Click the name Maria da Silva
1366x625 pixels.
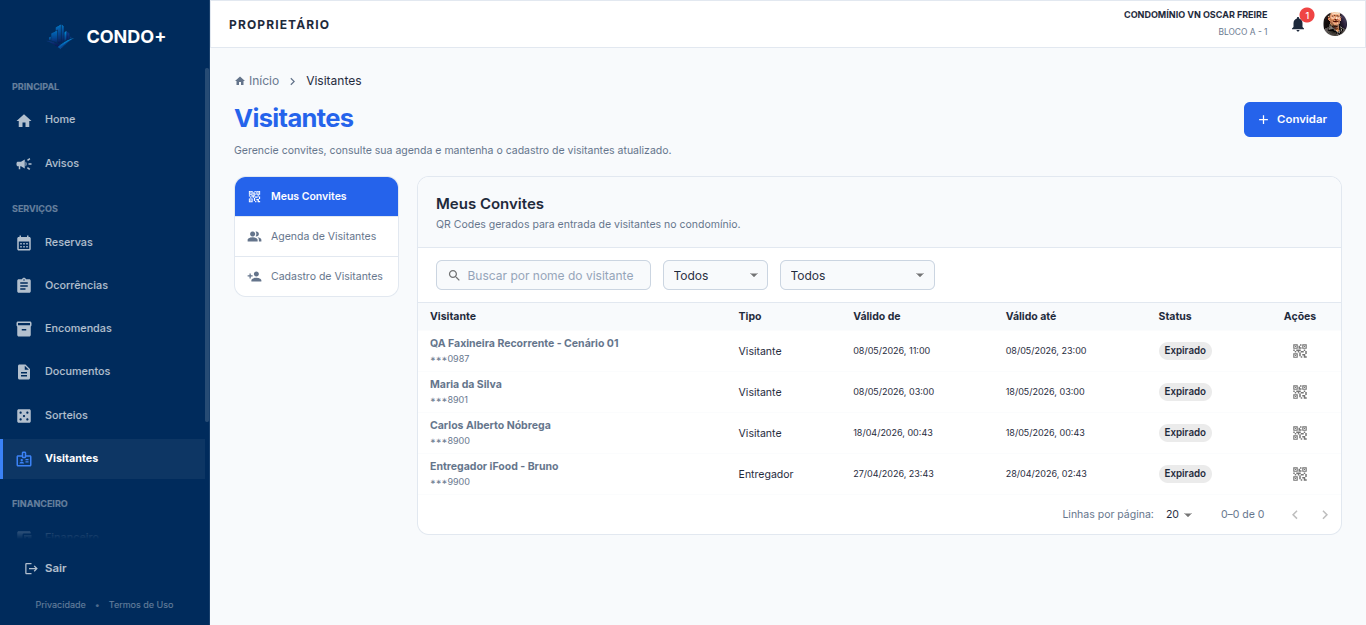466,385
